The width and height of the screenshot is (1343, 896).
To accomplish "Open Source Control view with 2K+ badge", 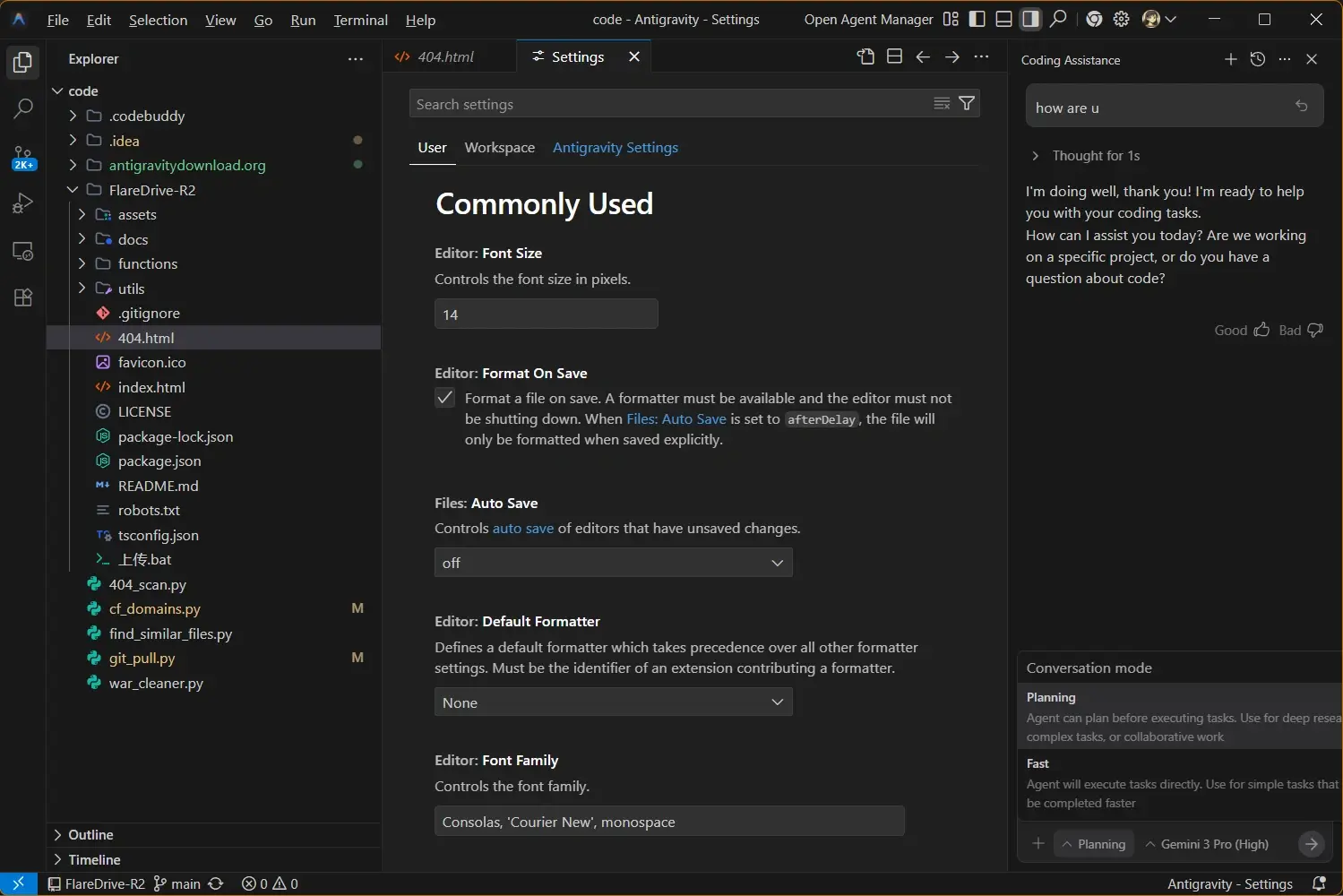I will [23, 158].
